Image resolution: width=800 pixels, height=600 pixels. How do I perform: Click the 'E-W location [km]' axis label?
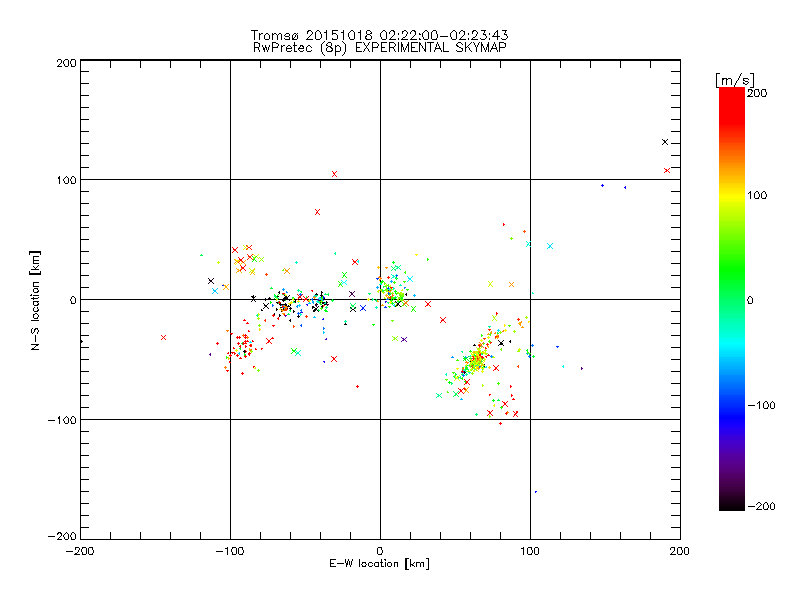(x=379, y=563)
